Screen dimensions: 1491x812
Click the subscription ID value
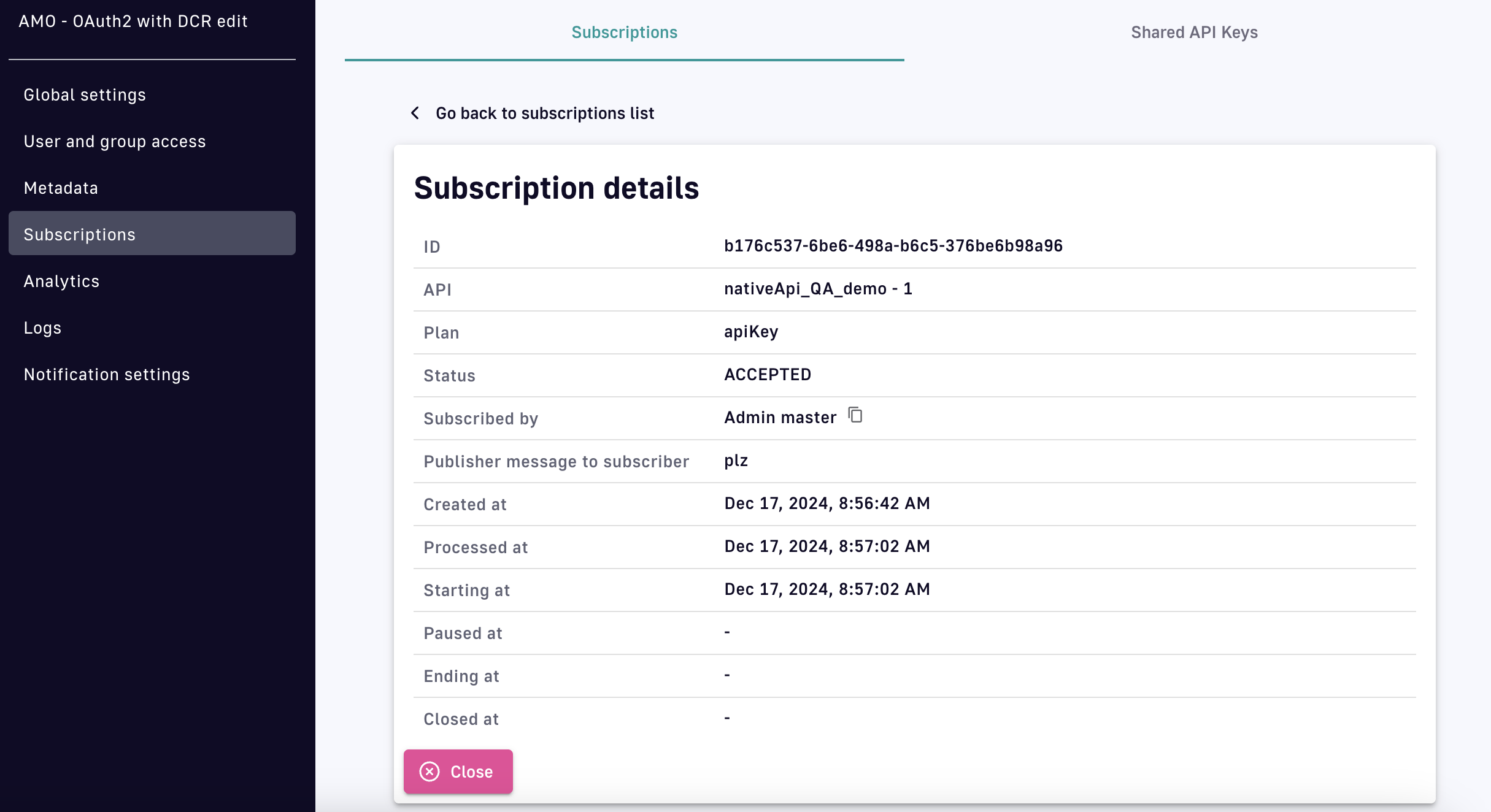(x=893, y=246)
